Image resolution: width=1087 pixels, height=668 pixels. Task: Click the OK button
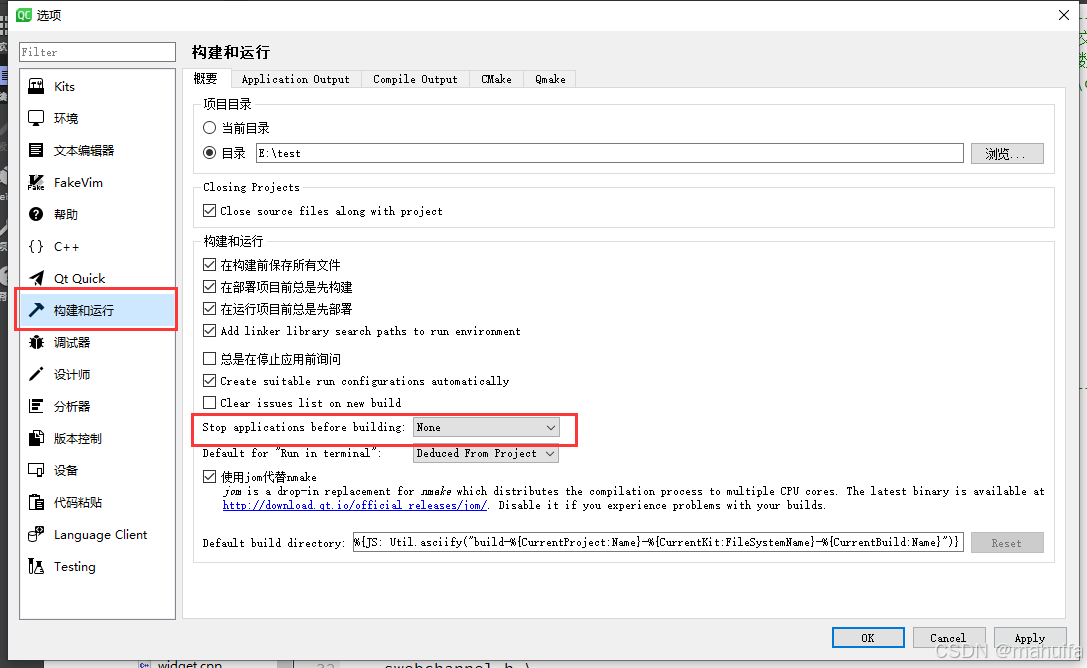coord(868,638)
